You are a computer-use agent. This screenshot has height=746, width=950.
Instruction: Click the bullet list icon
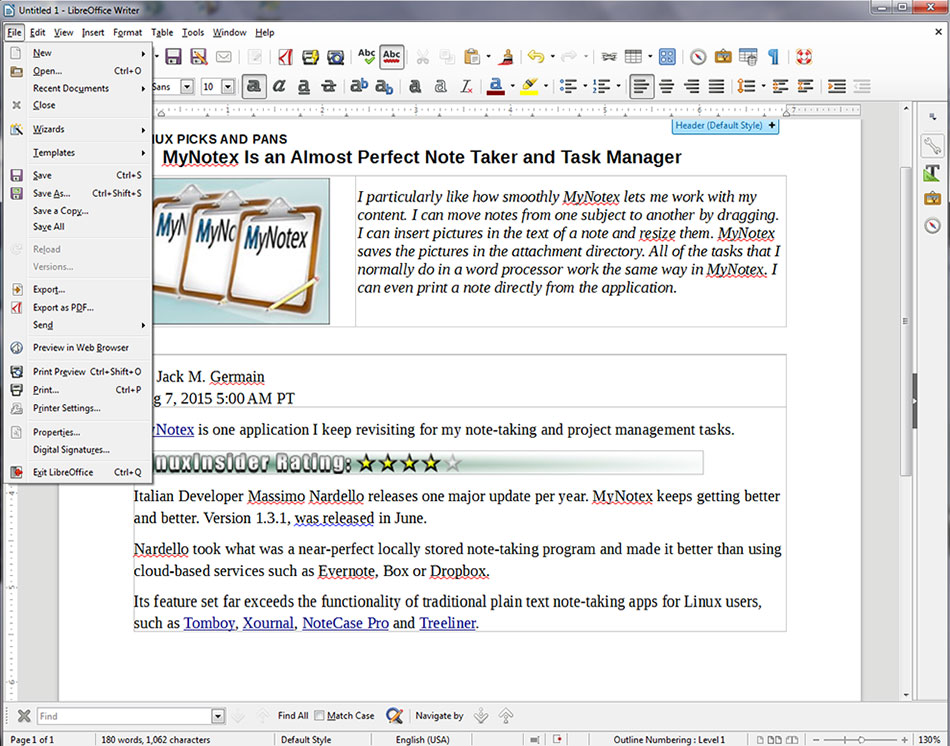click(x=568, y=87)
